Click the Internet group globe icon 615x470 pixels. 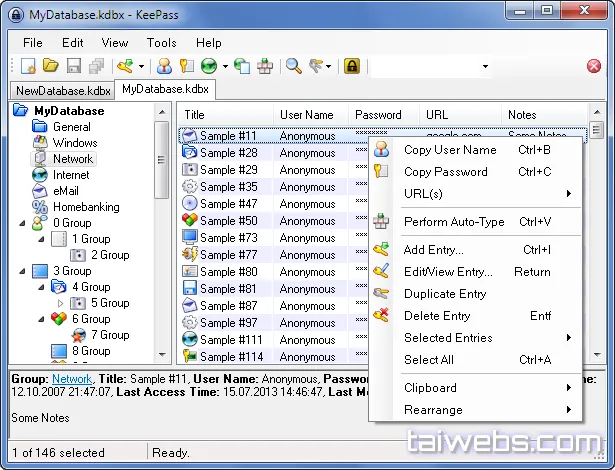tap(40, 175)
